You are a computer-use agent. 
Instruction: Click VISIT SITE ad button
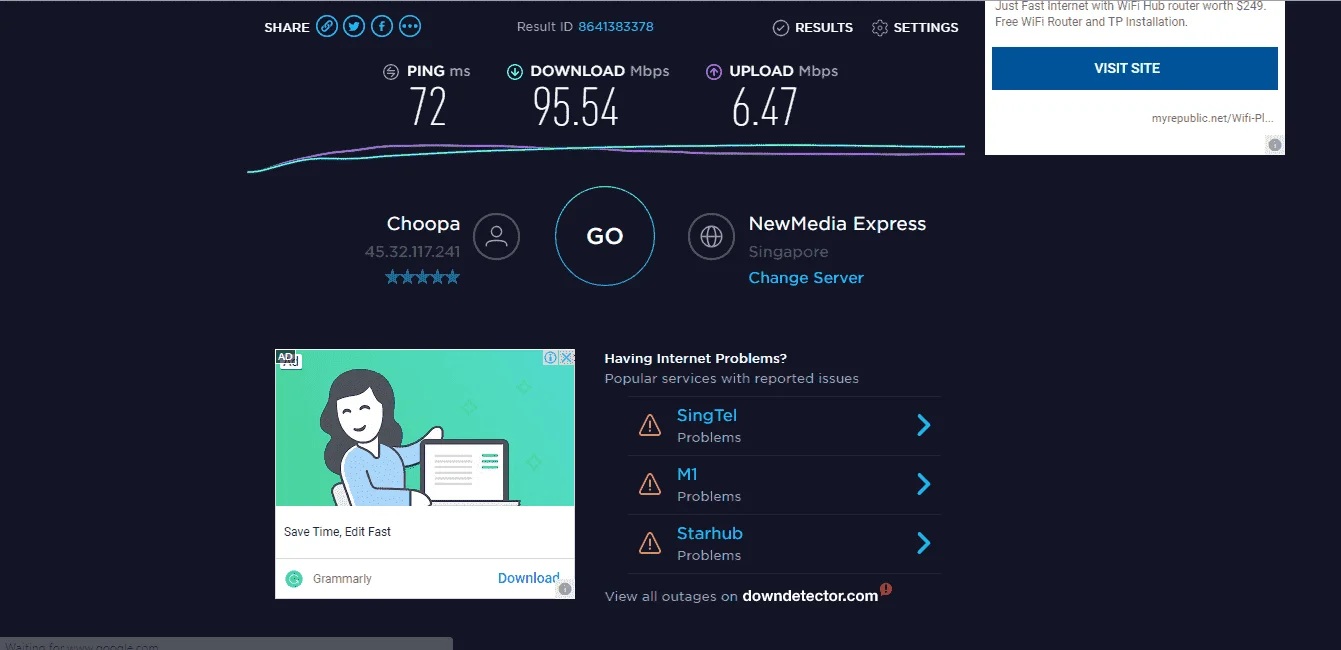click(x=1135, y=68)
